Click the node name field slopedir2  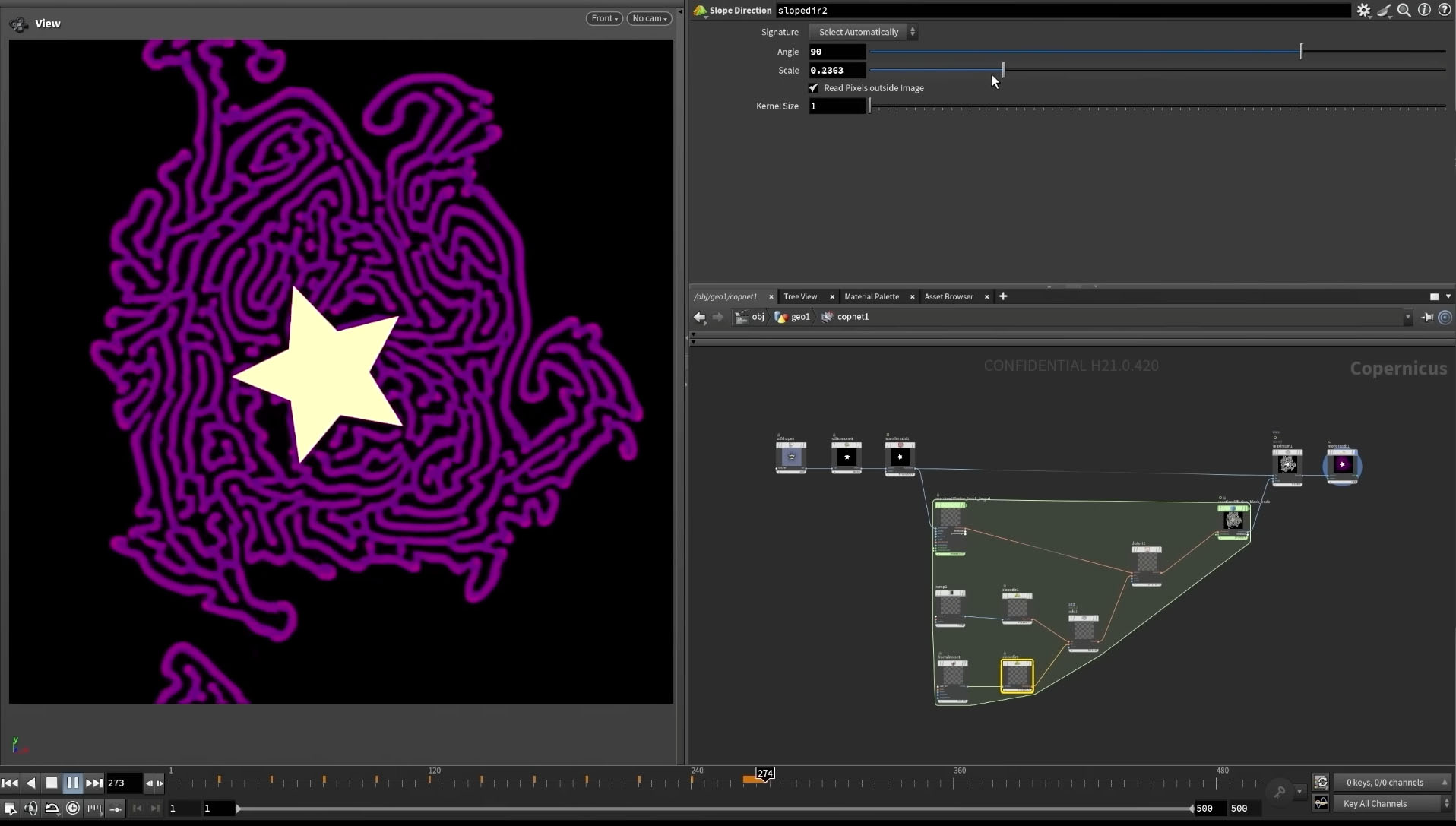coord(1062,11)
